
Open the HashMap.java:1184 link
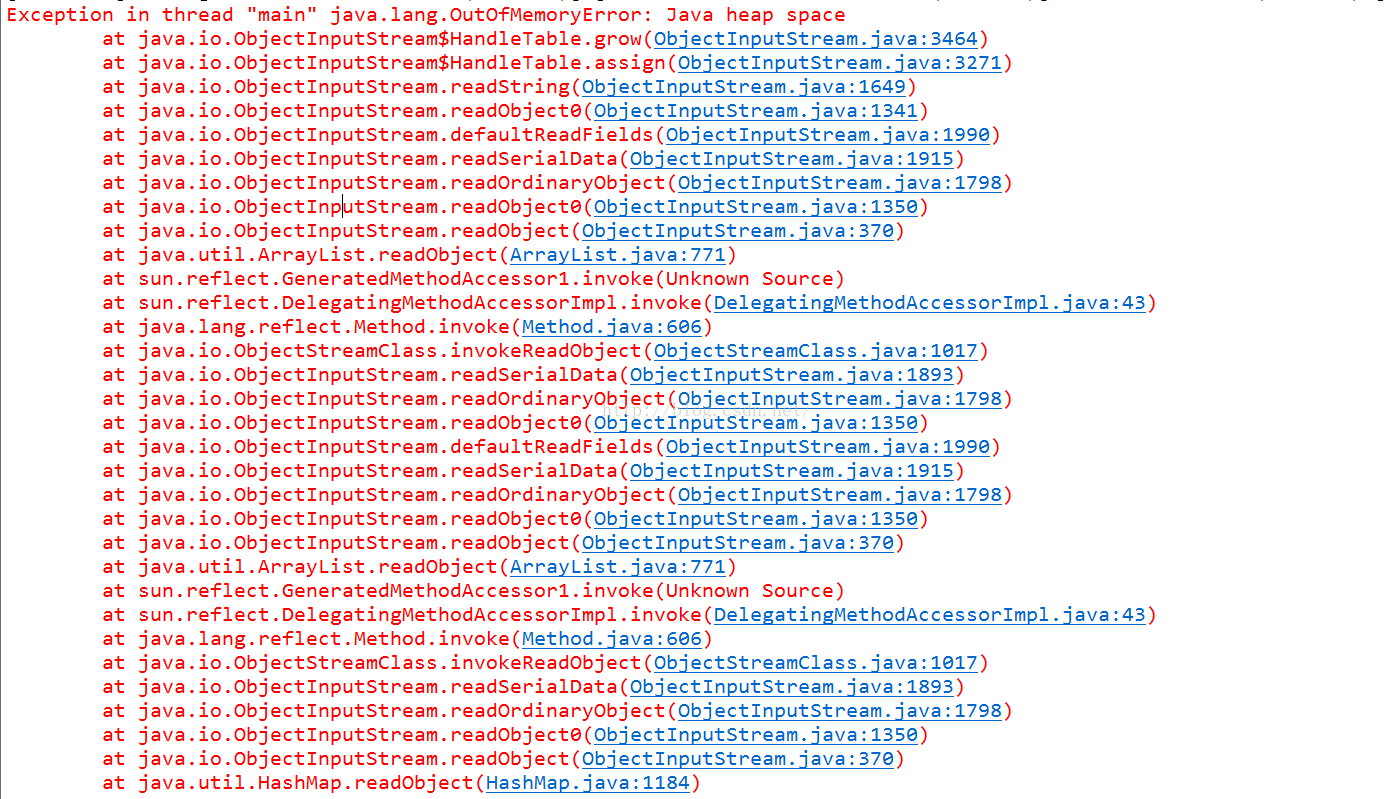tap(587, 783)
